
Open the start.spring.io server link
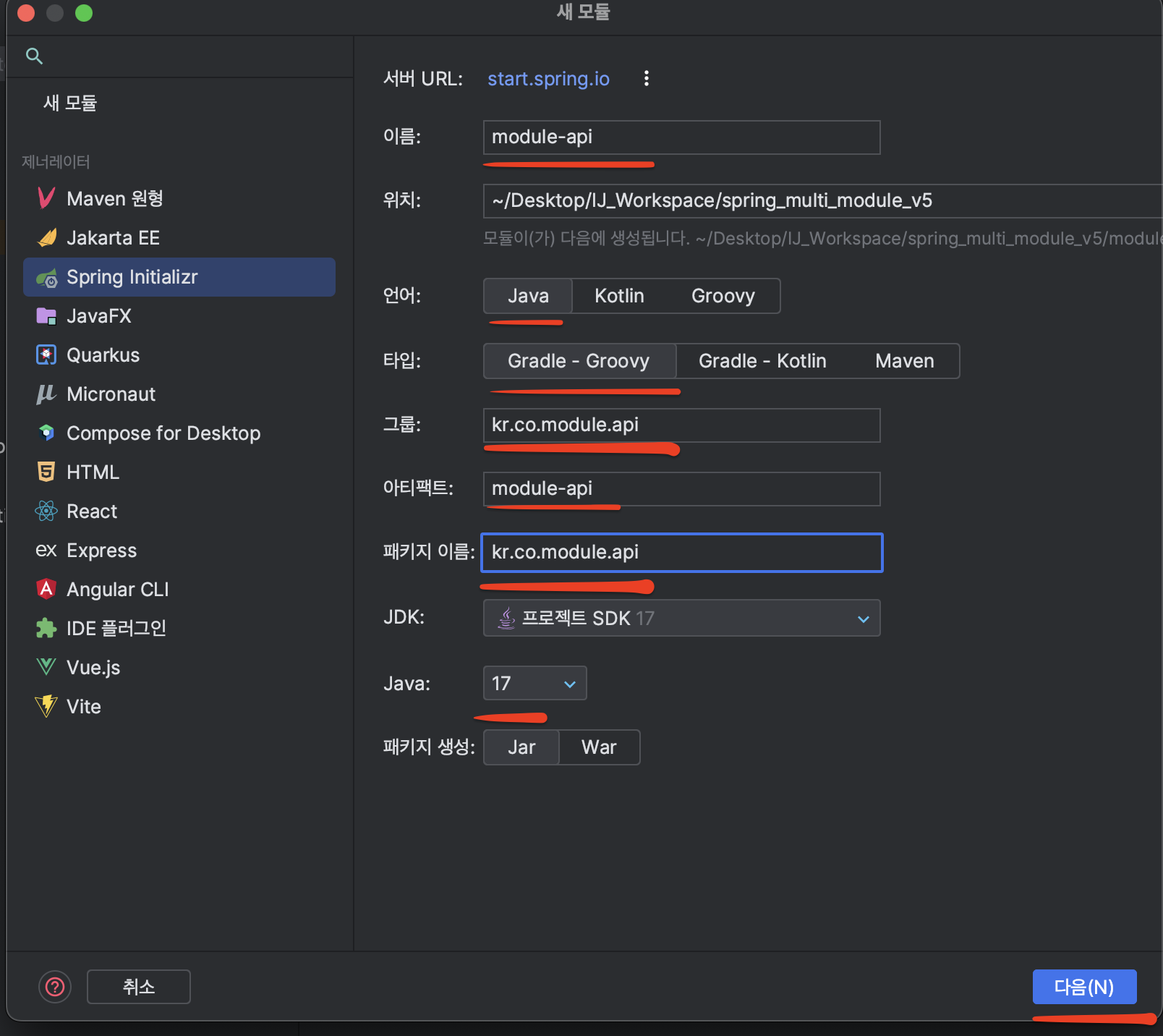coord(548,78)
